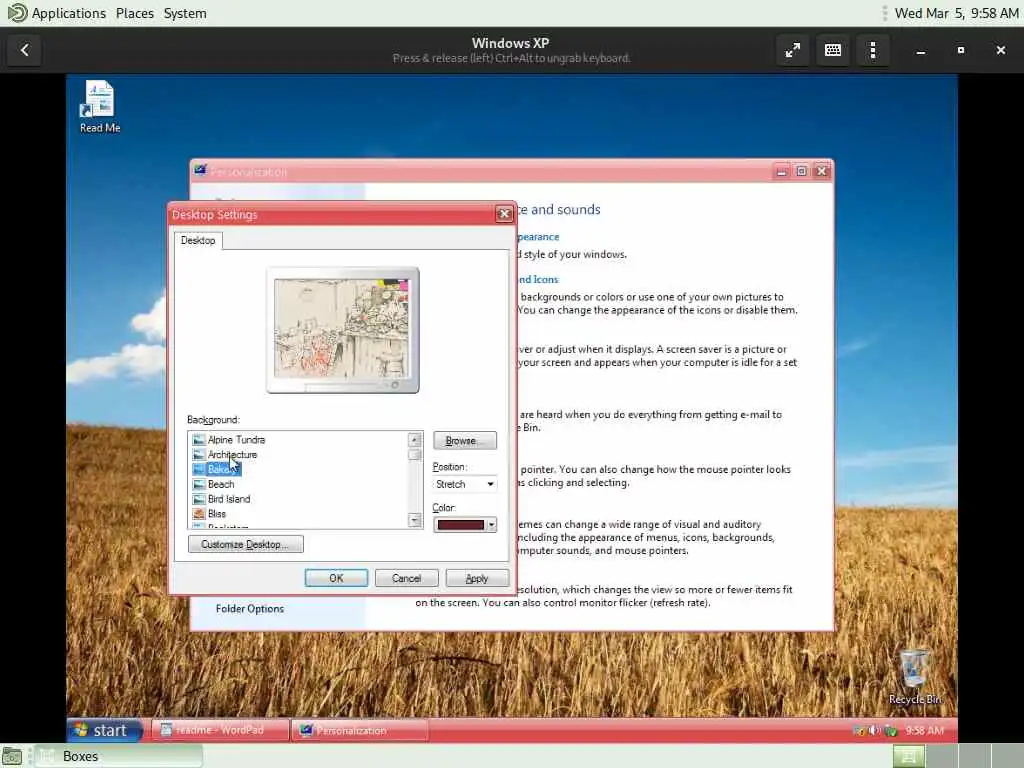Select Bird Island in background list

click(229, 499)
